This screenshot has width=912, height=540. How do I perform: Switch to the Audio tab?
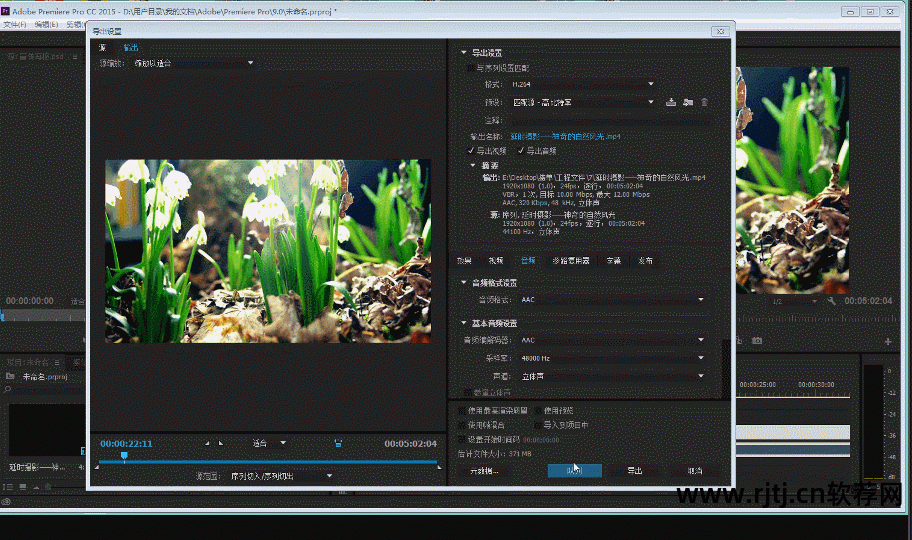(x=528, y=261)
